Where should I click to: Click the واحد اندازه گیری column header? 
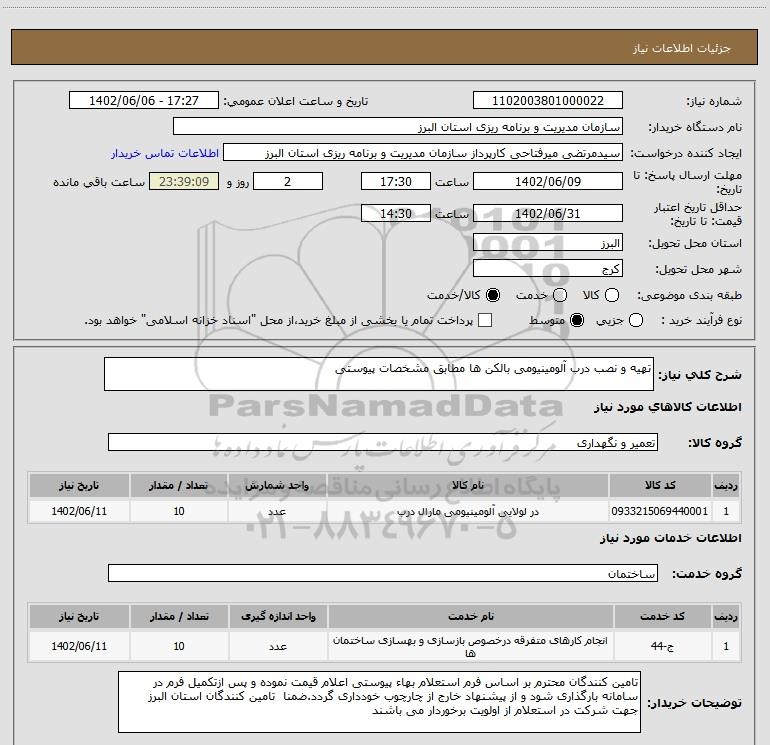[x=278, y=616]
